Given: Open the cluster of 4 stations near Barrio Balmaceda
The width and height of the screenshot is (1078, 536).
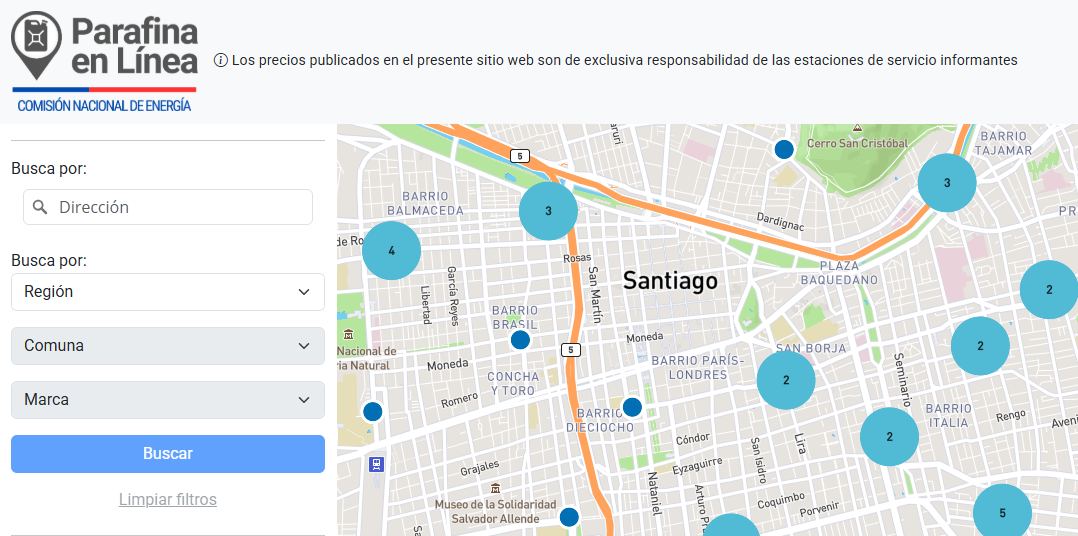Looking at the screenshot, I should pos(391,251).
